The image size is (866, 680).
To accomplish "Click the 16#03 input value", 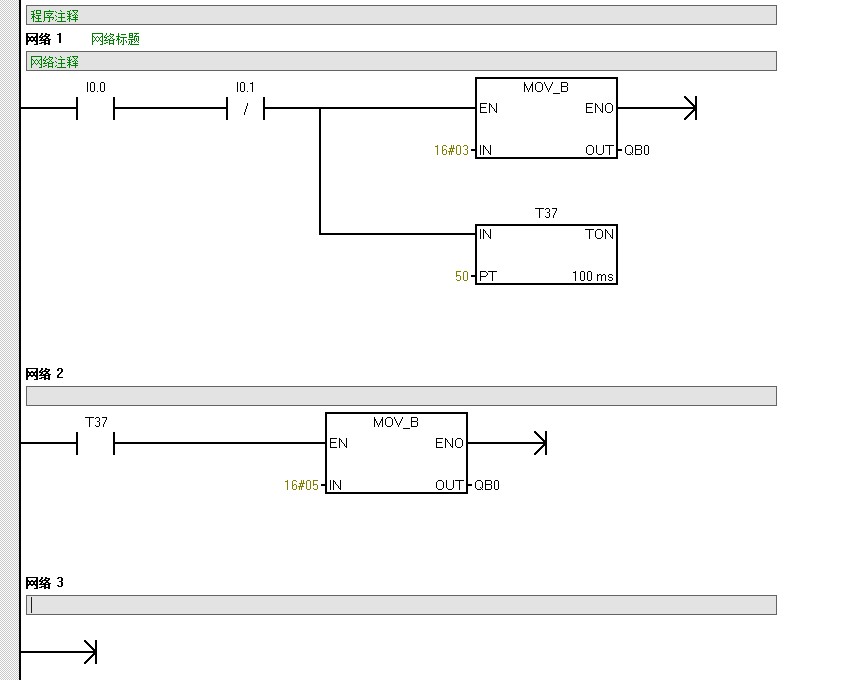I will pos(450,151).
